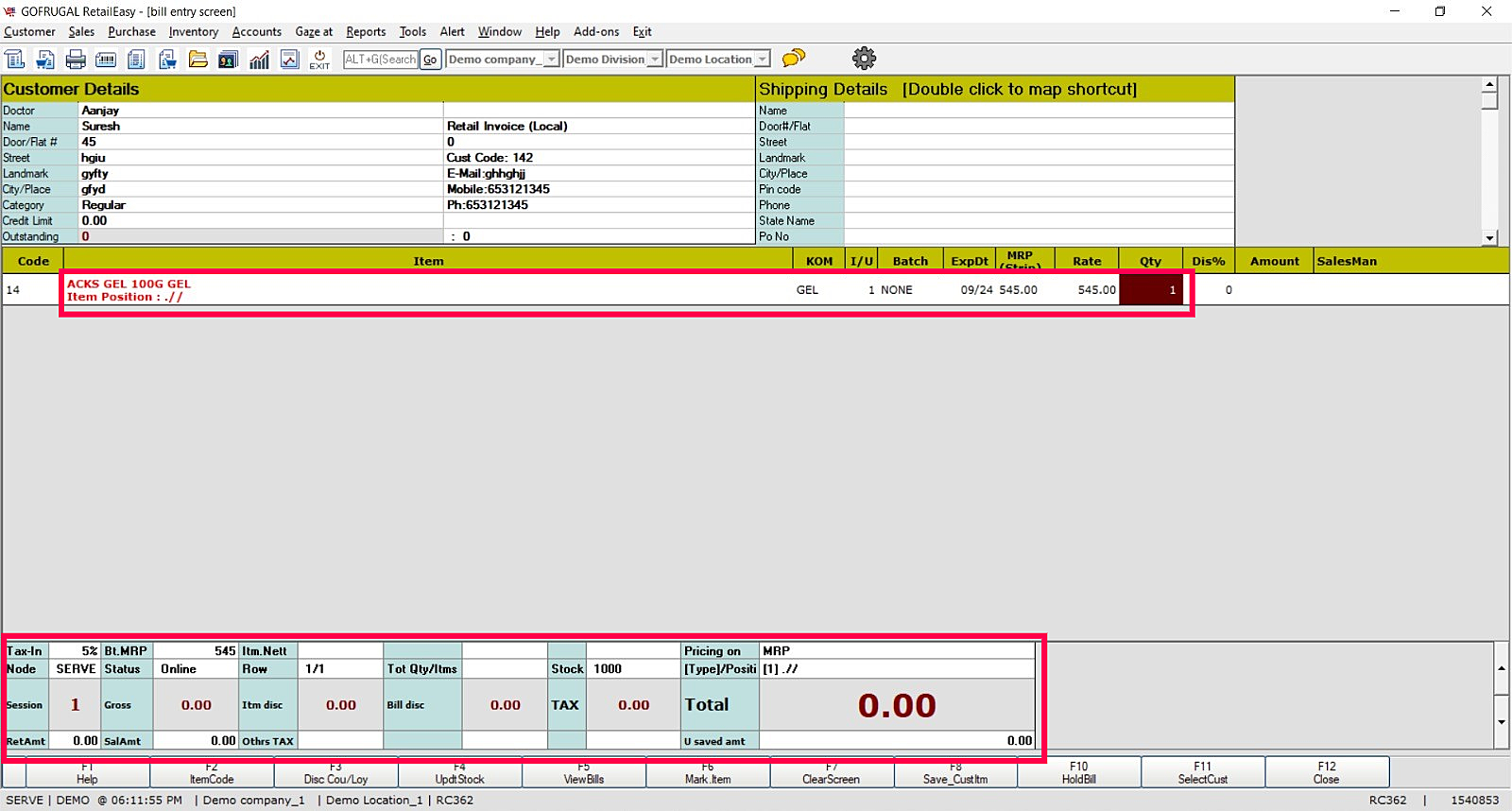This screenshot has width=1512, height=811.
Task: Click the line graph report icon
Action: pyautogui.click(x=289, y=60)
